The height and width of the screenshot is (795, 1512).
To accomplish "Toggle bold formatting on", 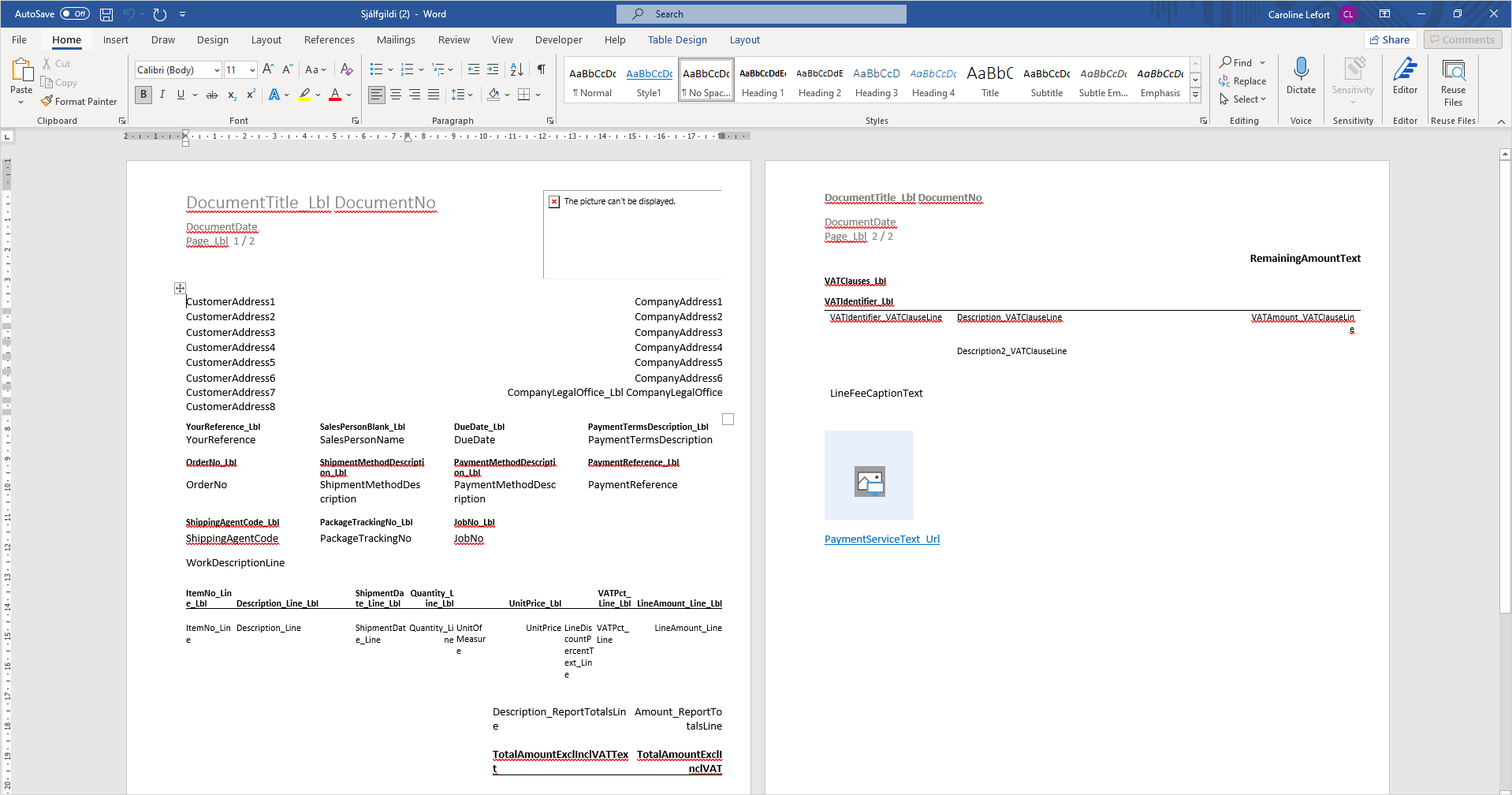I will point(143,95).
